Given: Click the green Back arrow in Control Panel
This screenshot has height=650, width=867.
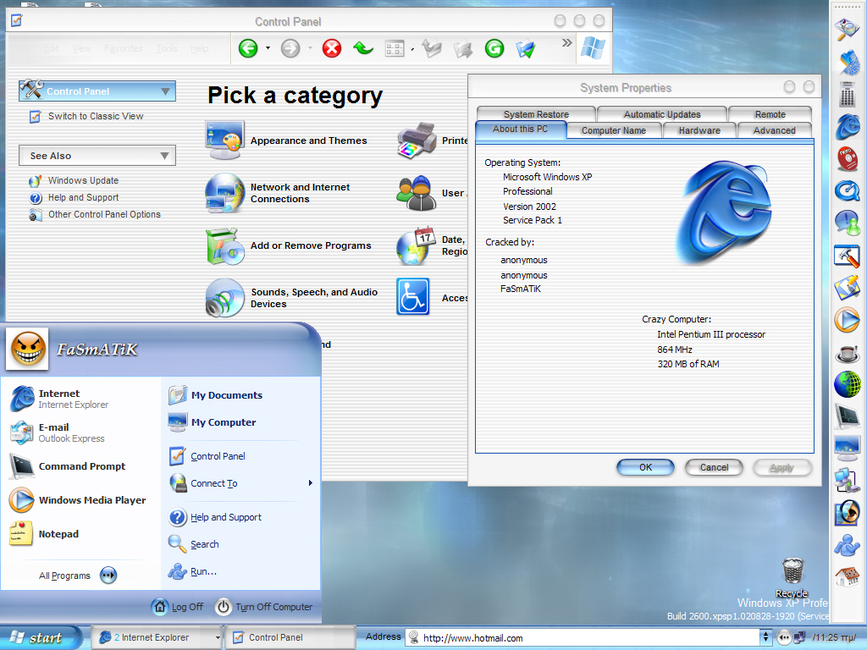Looking at the screenshot, I should coord(248,49).
